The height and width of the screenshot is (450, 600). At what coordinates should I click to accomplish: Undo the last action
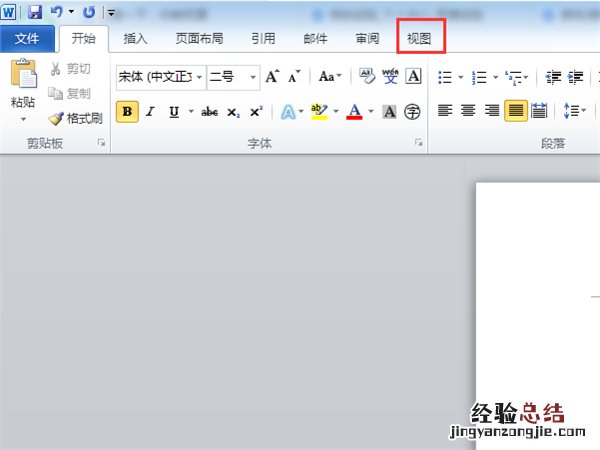[x=57, y=12]
